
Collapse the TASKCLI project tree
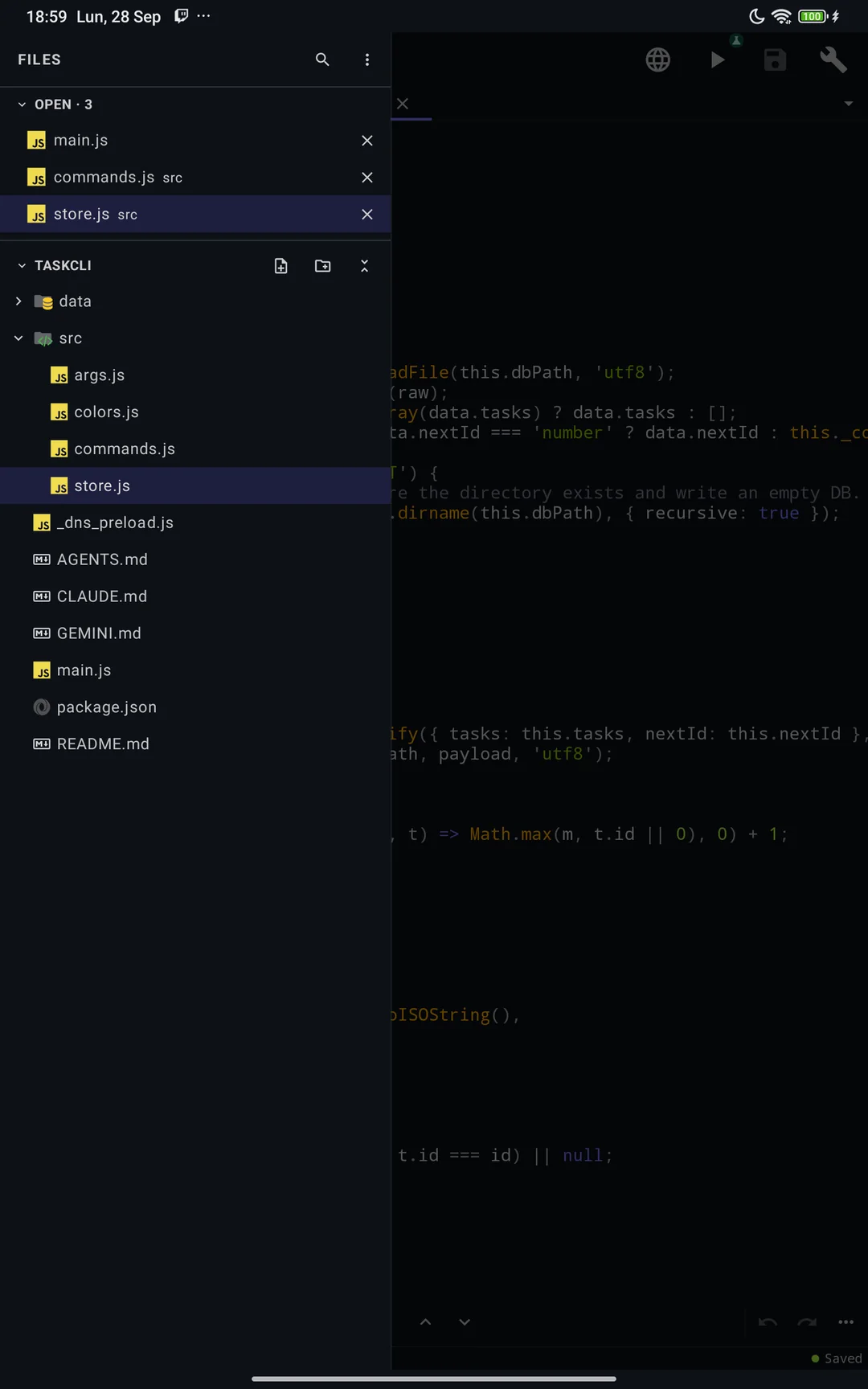tap(22, 266)
